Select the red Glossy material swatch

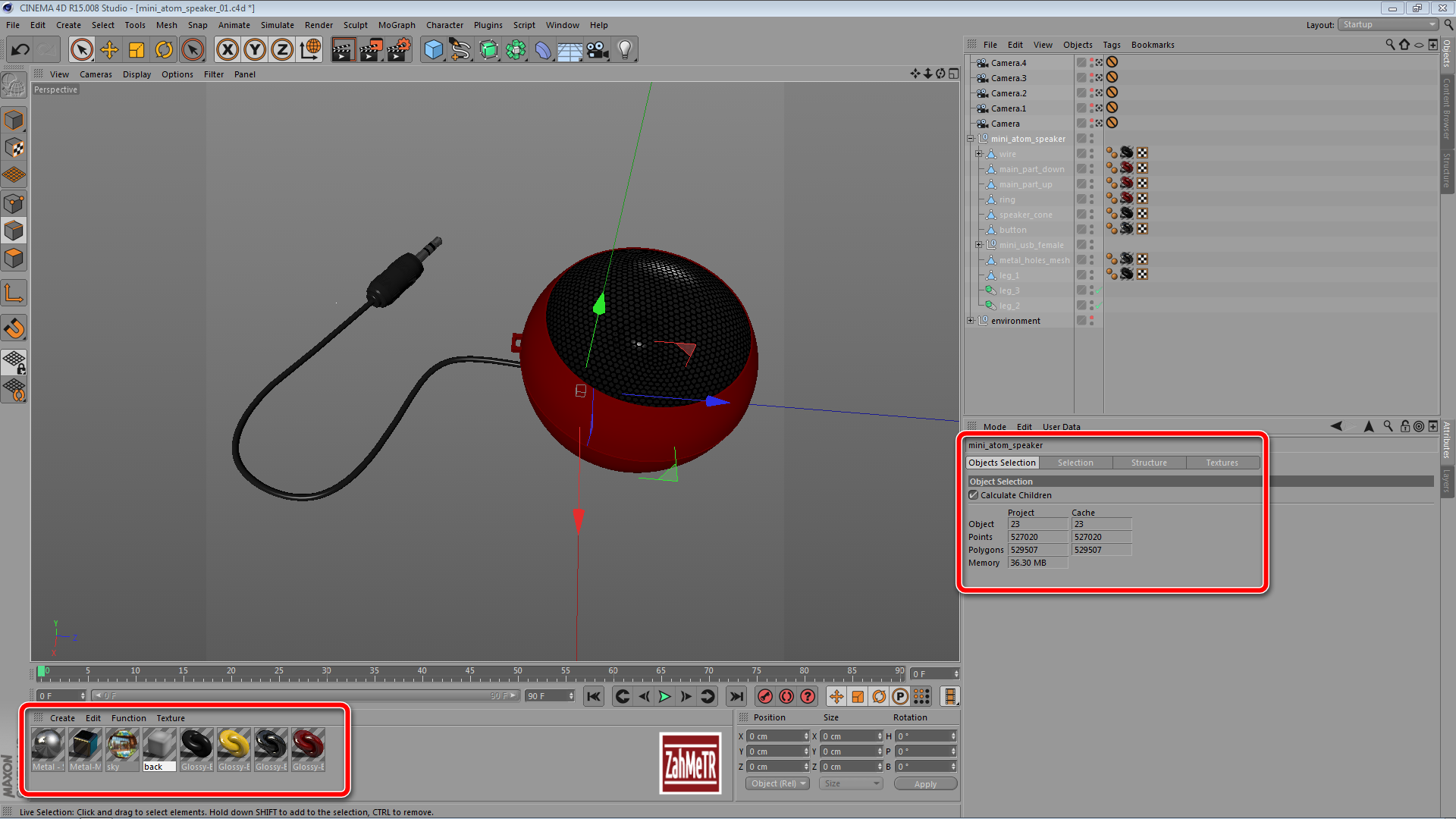(x=308, y=745)
